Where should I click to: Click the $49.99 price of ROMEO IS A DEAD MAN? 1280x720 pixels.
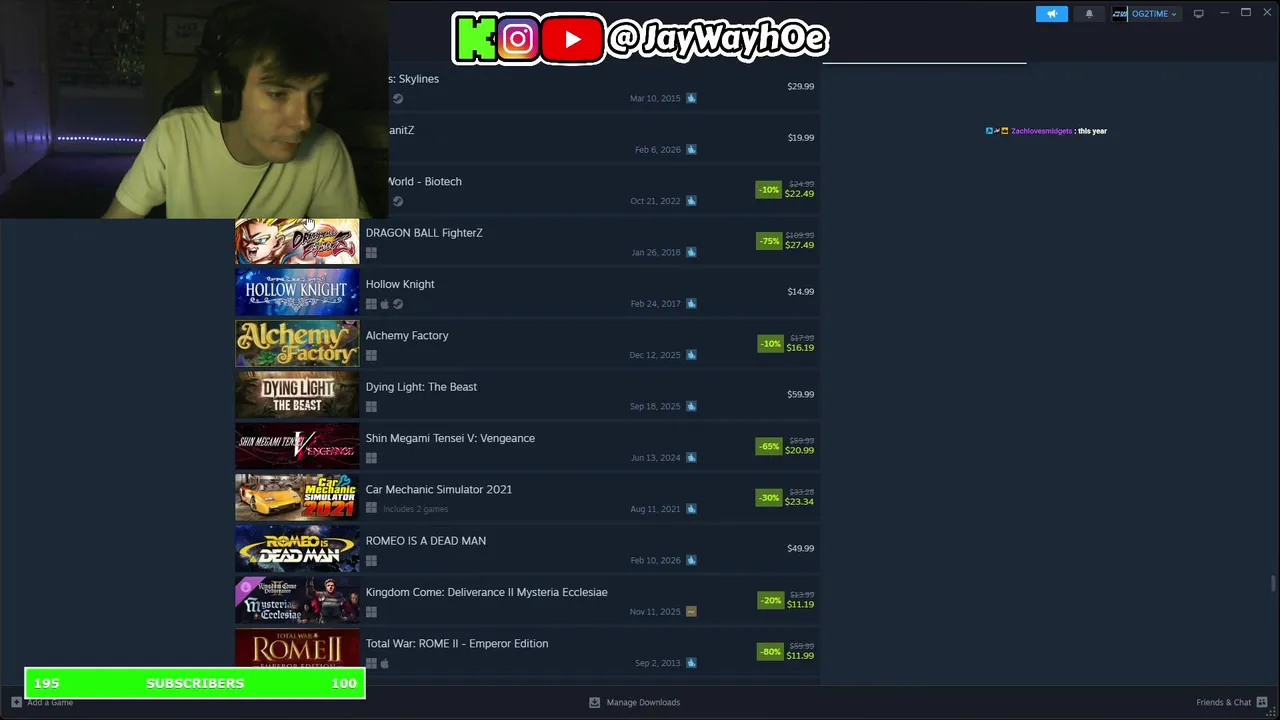[800, 548]
